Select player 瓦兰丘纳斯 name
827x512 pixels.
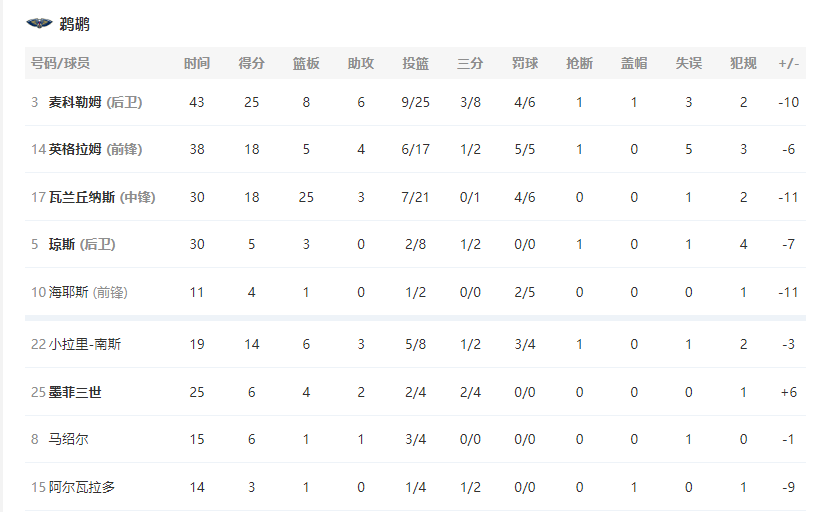tap(82, 197)
